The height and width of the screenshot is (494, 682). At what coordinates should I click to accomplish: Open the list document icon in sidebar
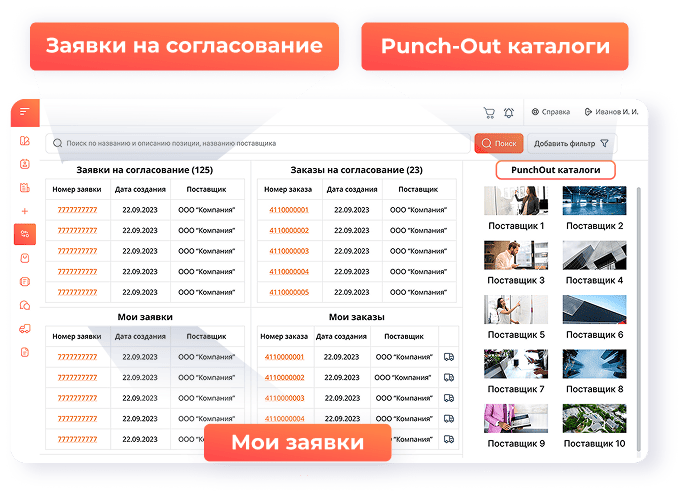click(x=25, y=282)
